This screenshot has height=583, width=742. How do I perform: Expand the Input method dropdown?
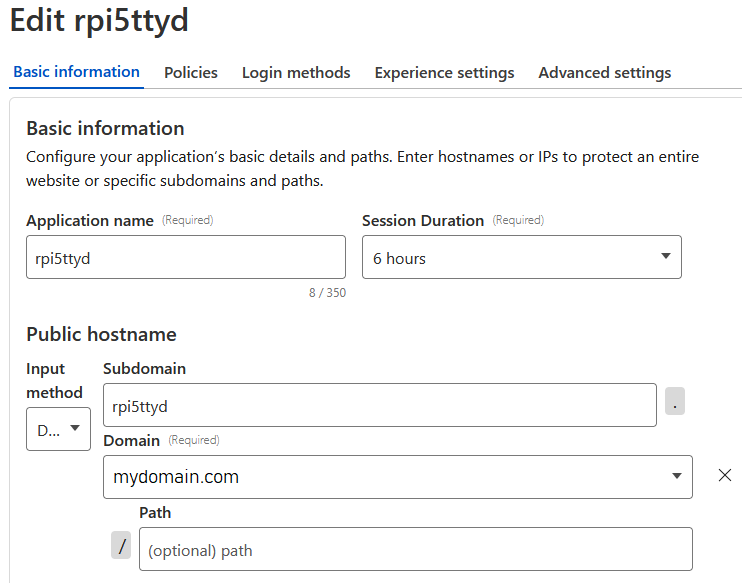(x=58, y=429)
